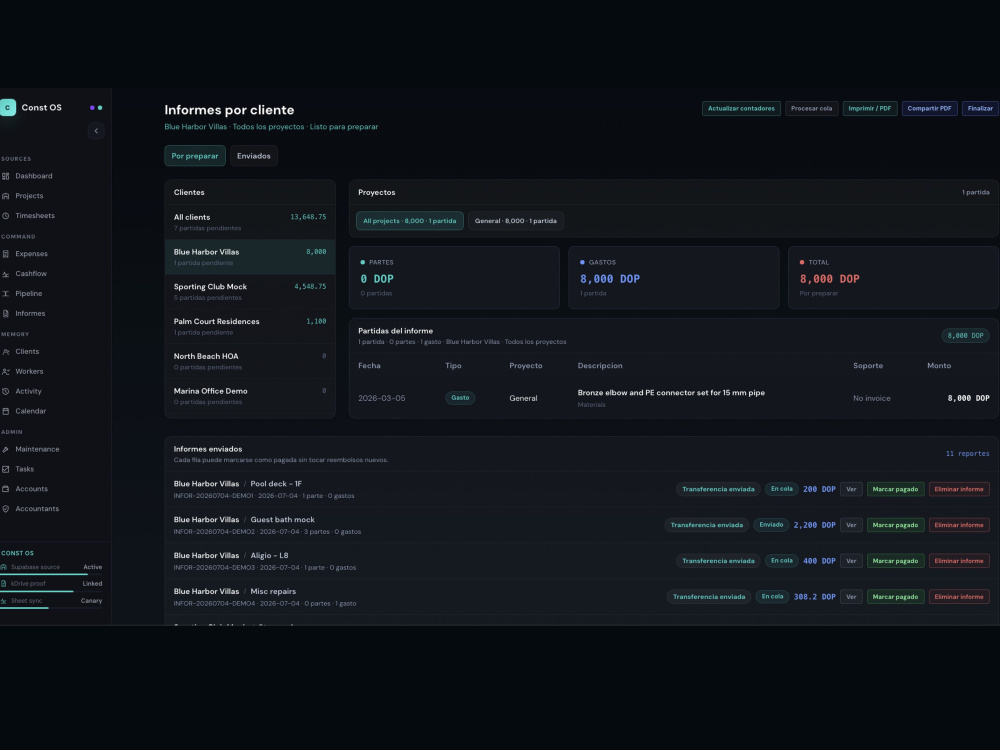The height and width of the screenshot is (750, 1000).
Task: Open Clients people icon
Action: (6, 351)
